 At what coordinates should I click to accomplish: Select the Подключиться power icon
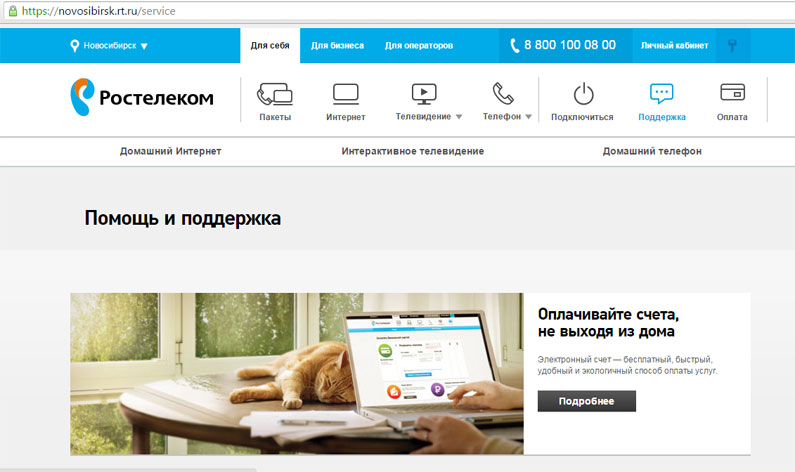(582, 95)
